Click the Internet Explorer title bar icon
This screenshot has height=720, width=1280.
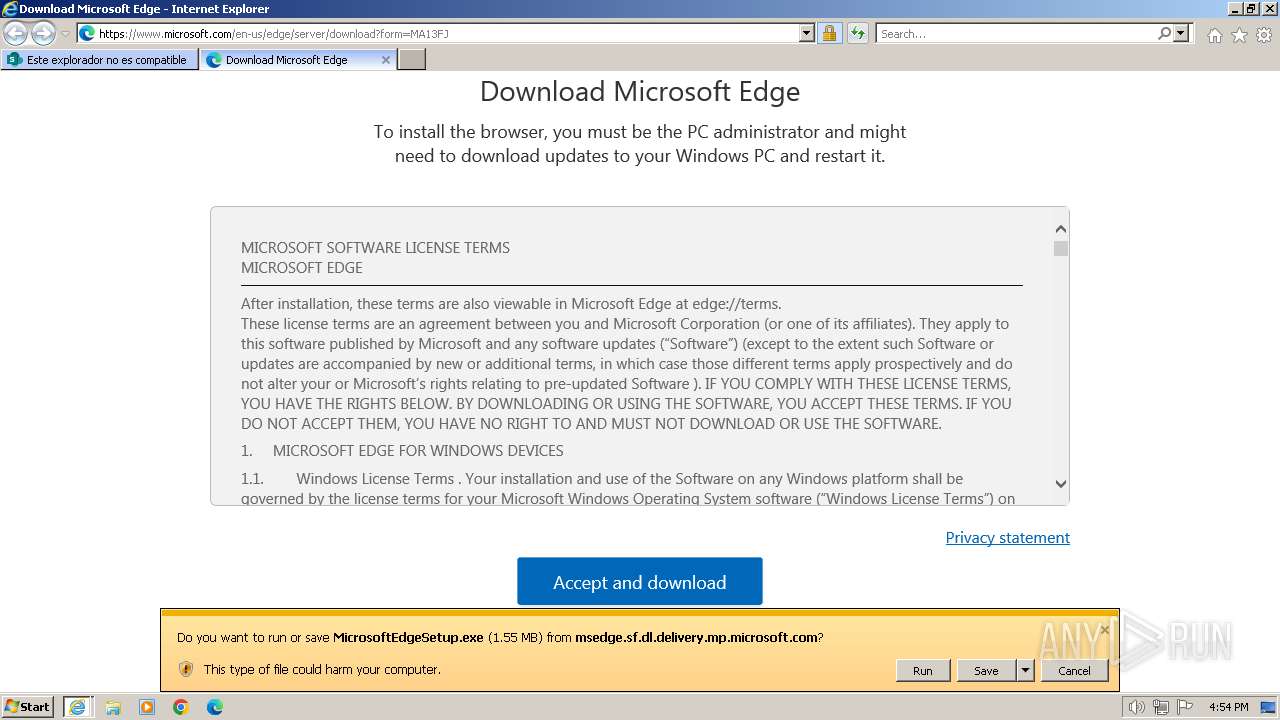[10, 9]
